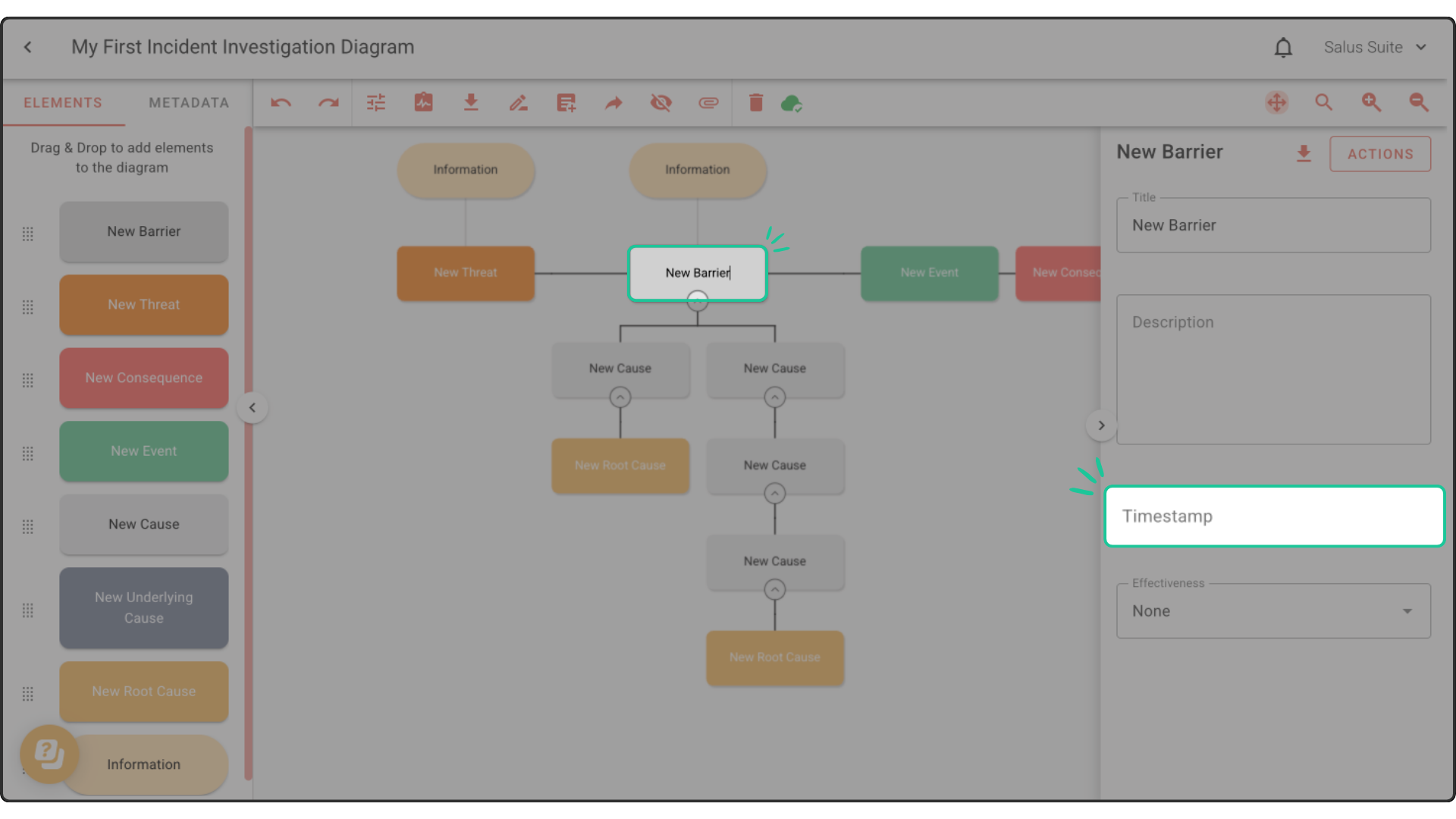Click the attachment paperclip icon
Viewport: 1456px width, 819px height.
(708, 103)
